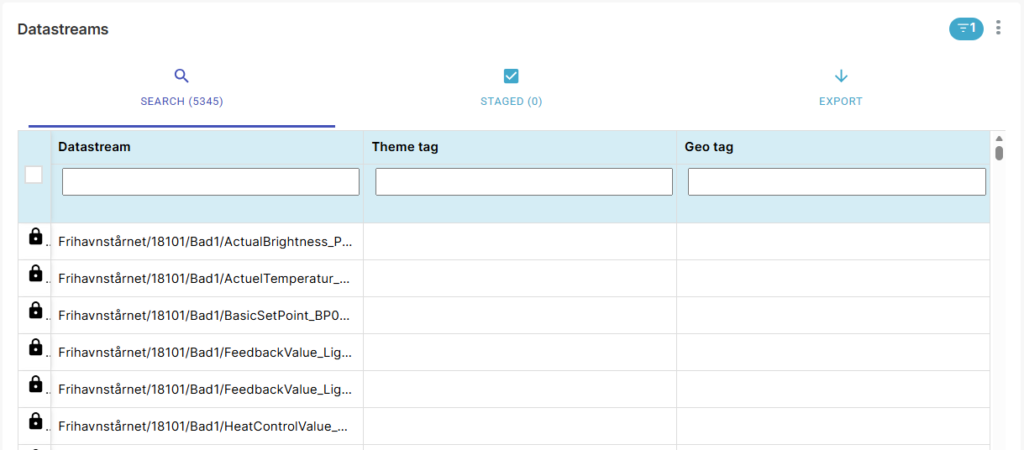1024x450 pixels.
Task: Toggle the select-all checkbox in table header
Action: (34, 175)
